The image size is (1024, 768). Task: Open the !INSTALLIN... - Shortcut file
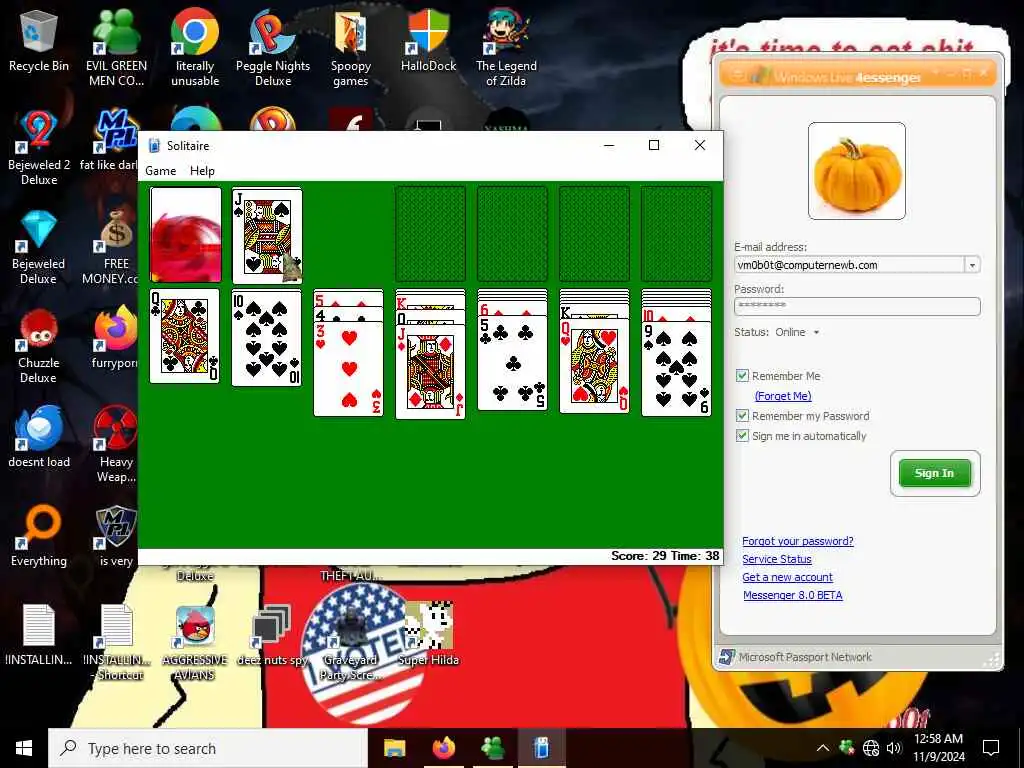click(x=118, y=643)
